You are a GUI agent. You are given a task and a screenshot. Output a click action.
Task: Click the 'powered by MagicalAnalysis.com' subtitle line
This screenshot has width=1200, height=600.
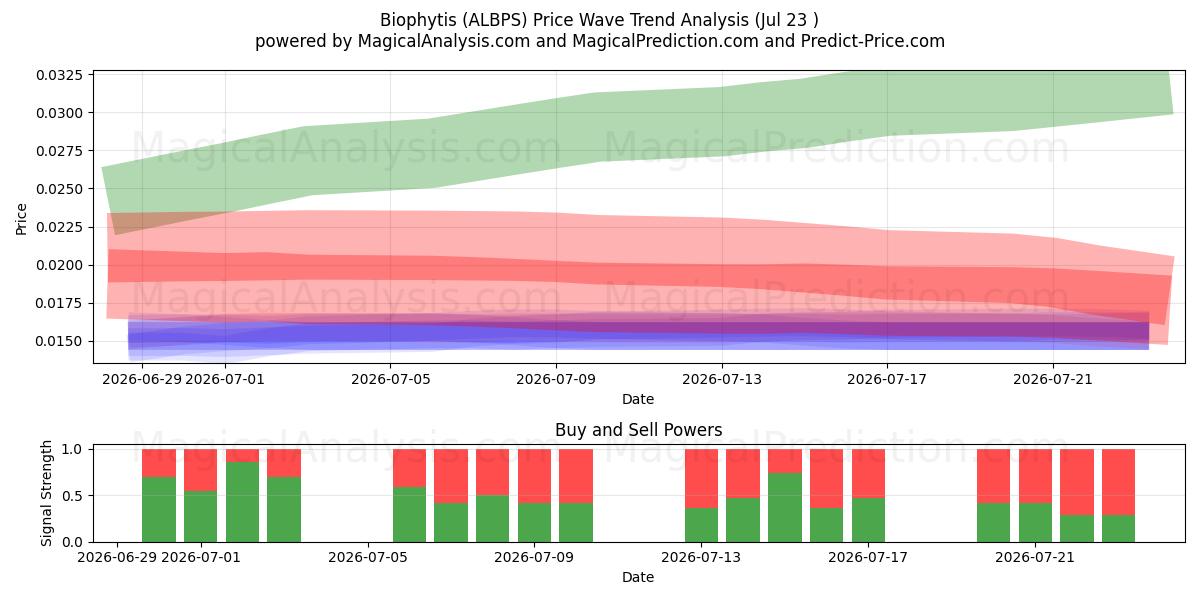pos(600,41)
